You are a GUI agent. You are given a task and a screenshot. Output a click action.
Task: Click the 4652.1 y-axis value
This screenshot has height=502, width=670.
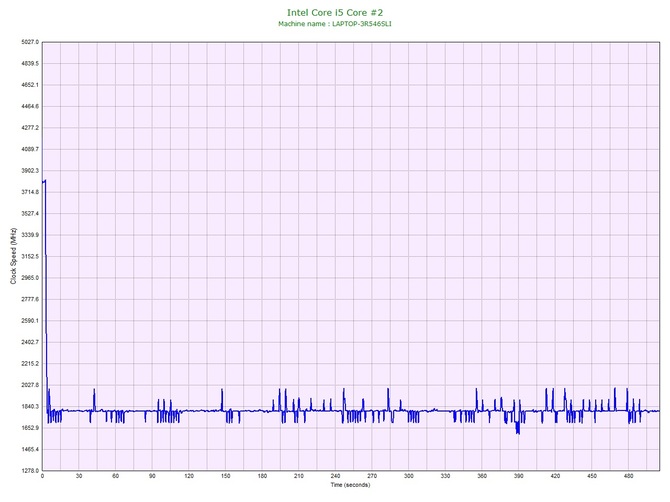(x=30, y=85)
